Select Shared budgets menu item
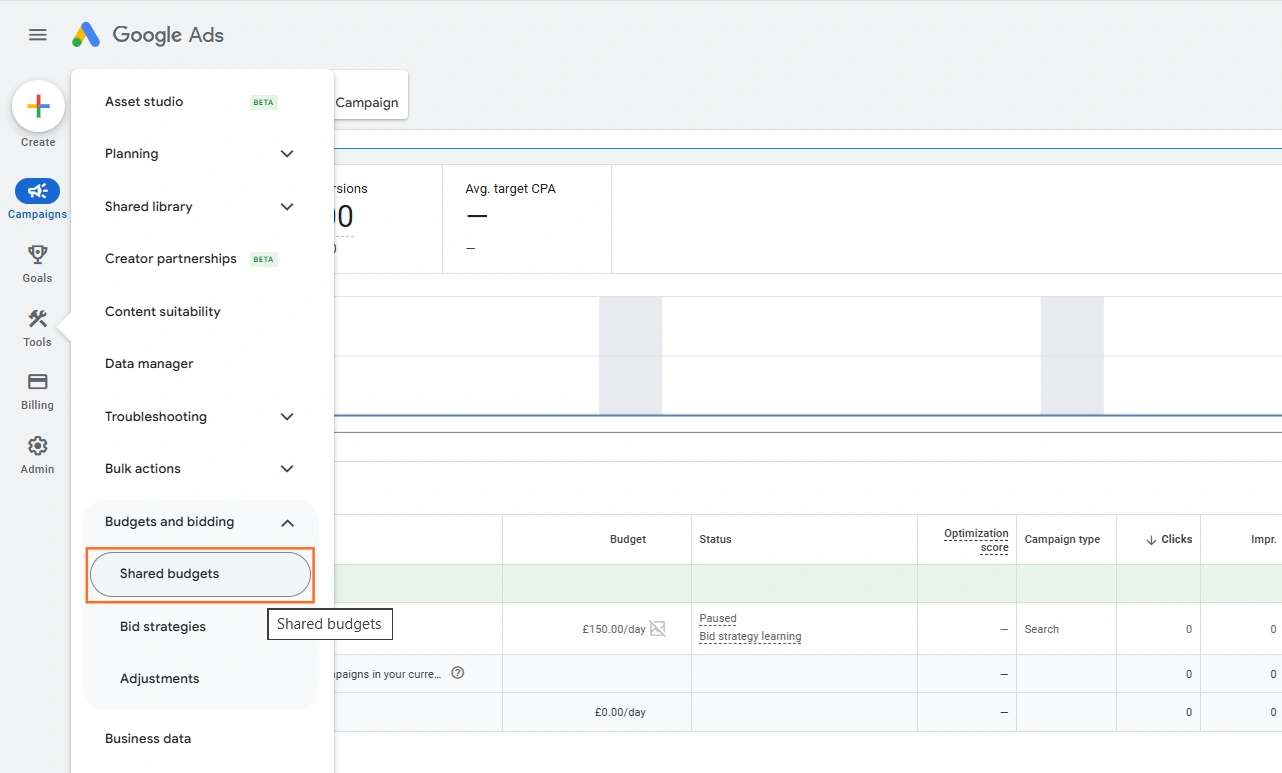 click(x=200, y=575)
